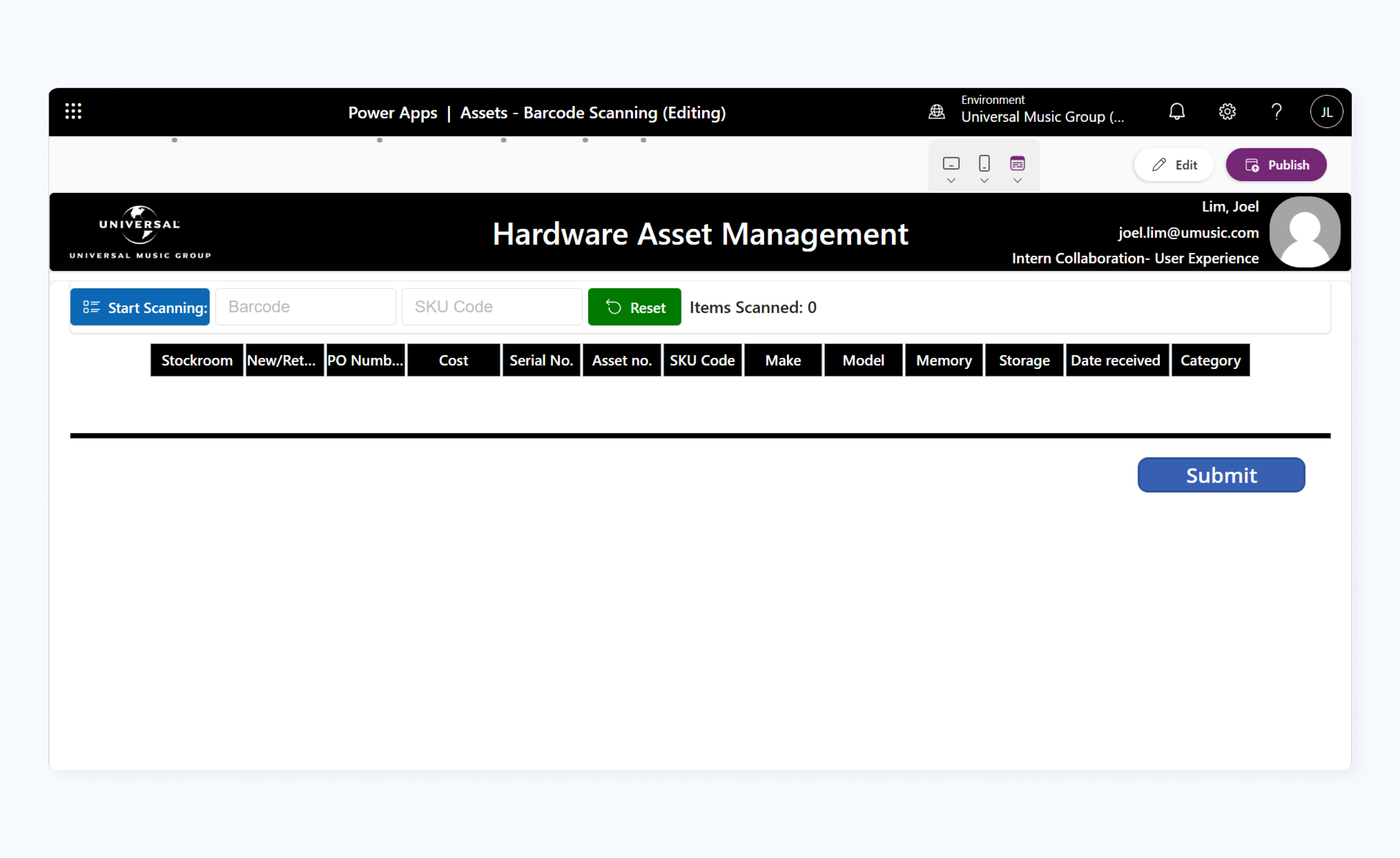The image size is (1400, 858).
Task: Focus the SKU Code input field
Action: pyautogui.click(x=492, y=307)
